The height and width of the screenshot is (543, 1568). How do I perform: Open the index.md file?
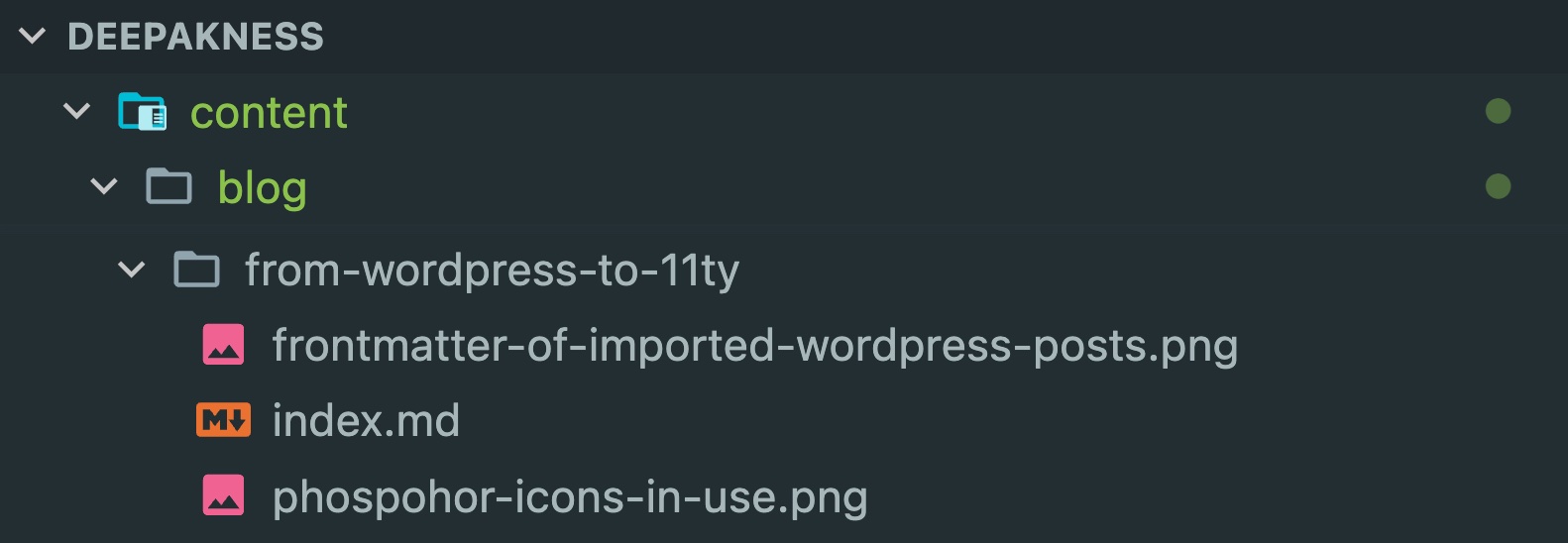coord(366,421)
